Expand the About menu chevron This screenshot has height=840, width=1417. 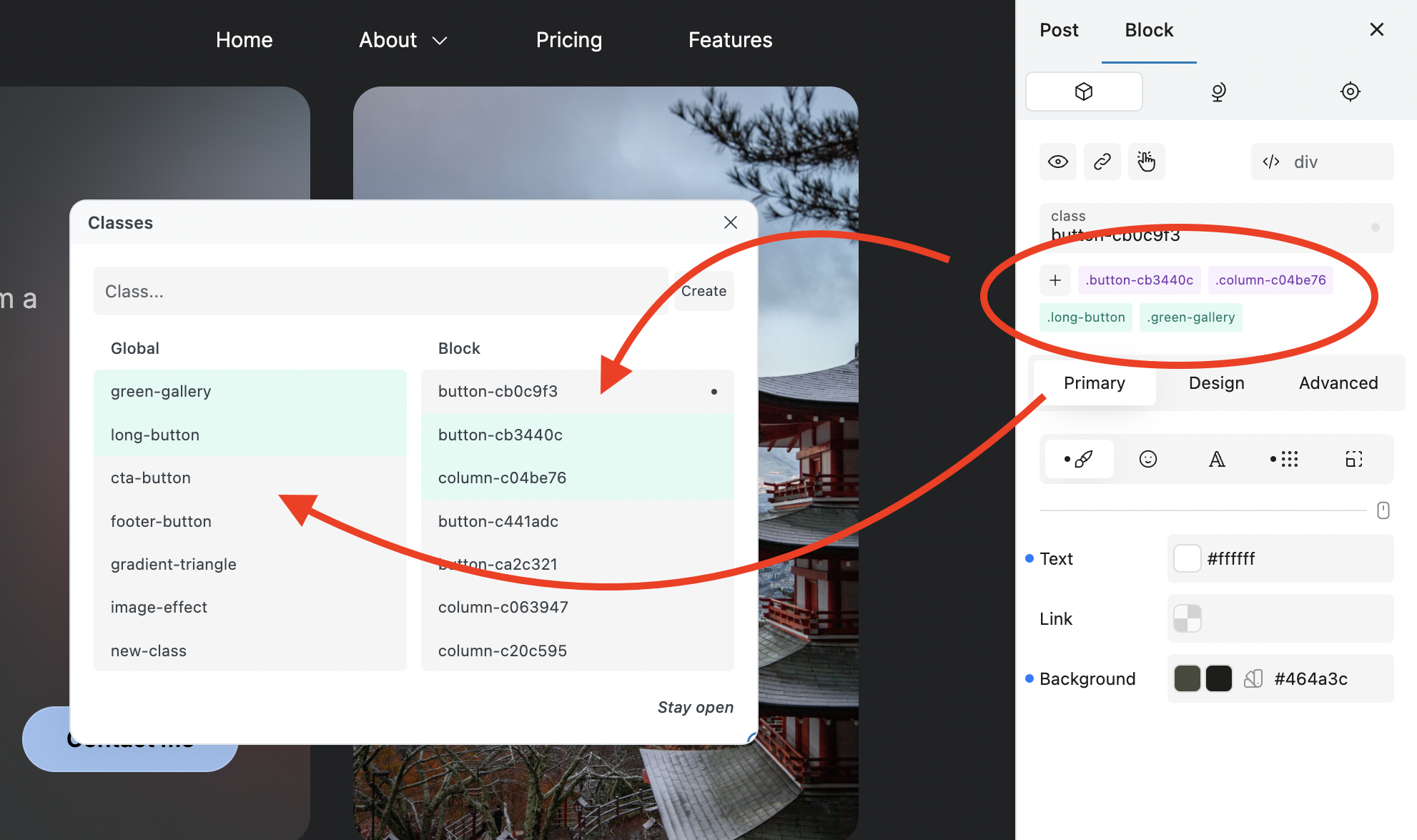[x=440, y=41]
